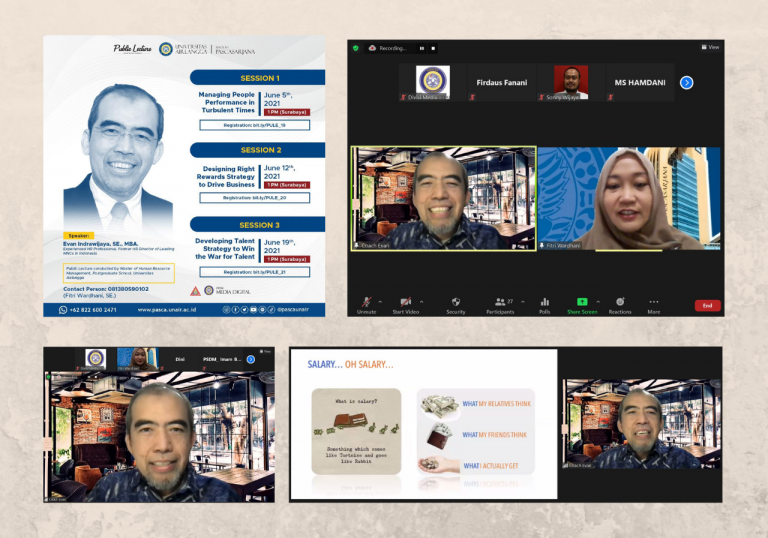Click next arrow in bottom-left Zoom strip
Viewport: 768px width, 538px height.
click(251, 359)
